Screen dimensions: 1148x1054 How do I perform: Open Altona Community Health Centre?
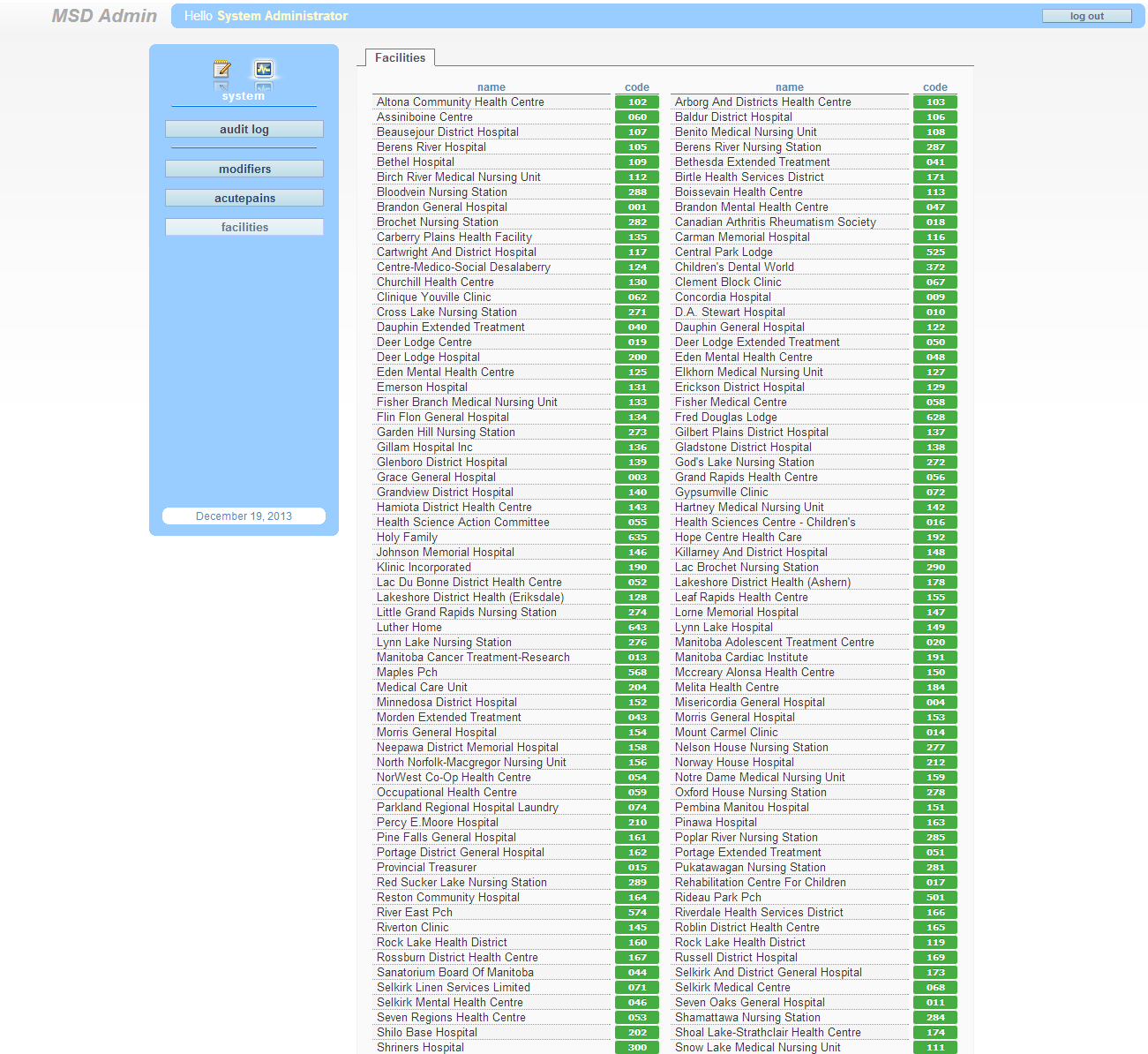[461, 102]
